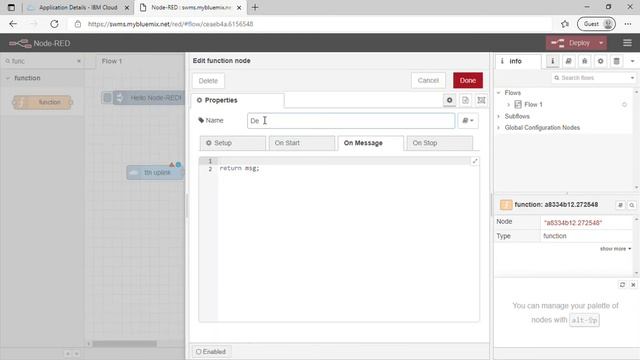Click the workspace horizontal scrollbar
This screenshot has height=360, width=640.
[125, 344]
